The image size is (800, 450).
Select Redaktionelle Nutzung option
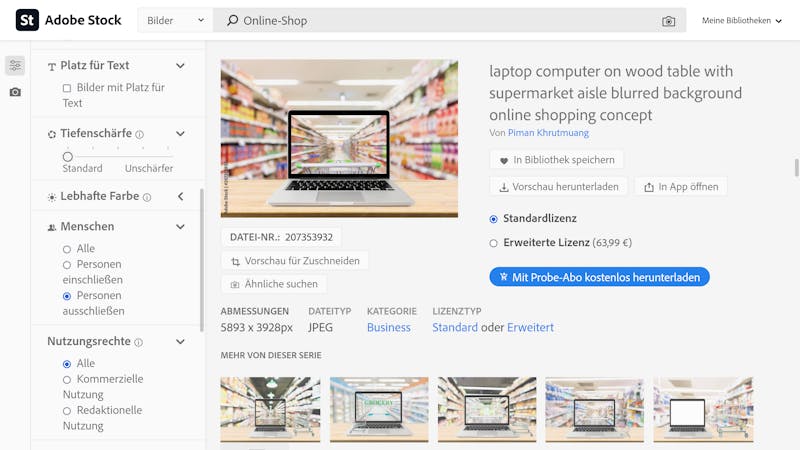point(67,411)
